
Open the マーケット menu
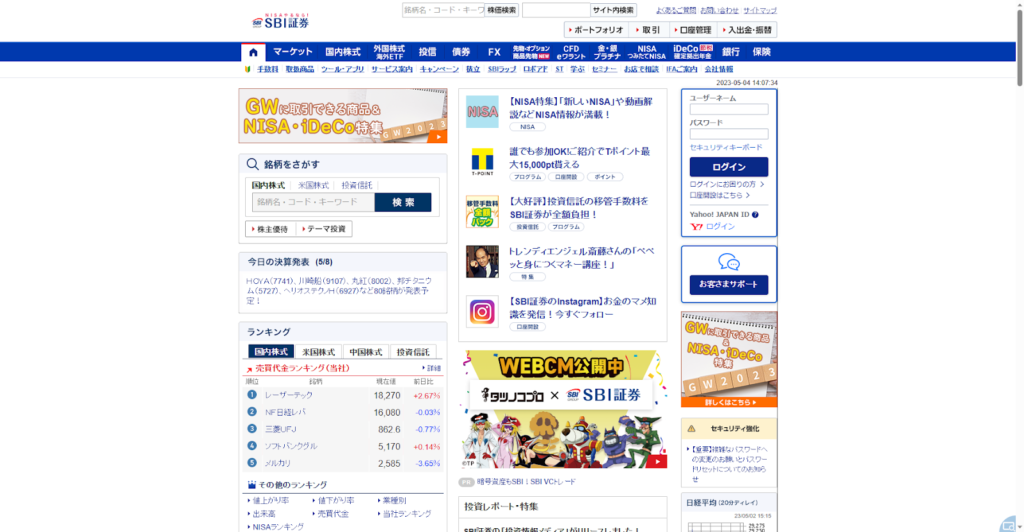pyautogui.click(x=293, y=52)
